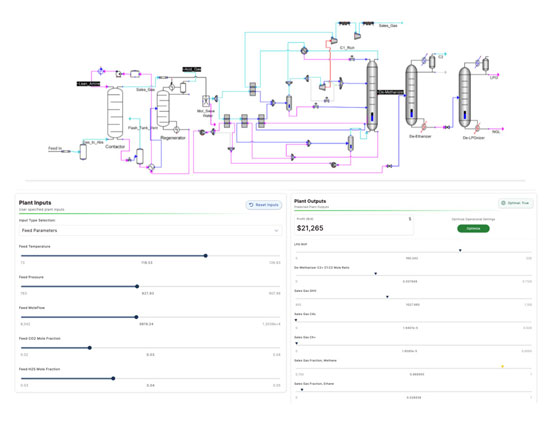This screenshot has width=550, height=425.
Task: Open Input Type Selection dropdown
Action: tap(150, 230)
